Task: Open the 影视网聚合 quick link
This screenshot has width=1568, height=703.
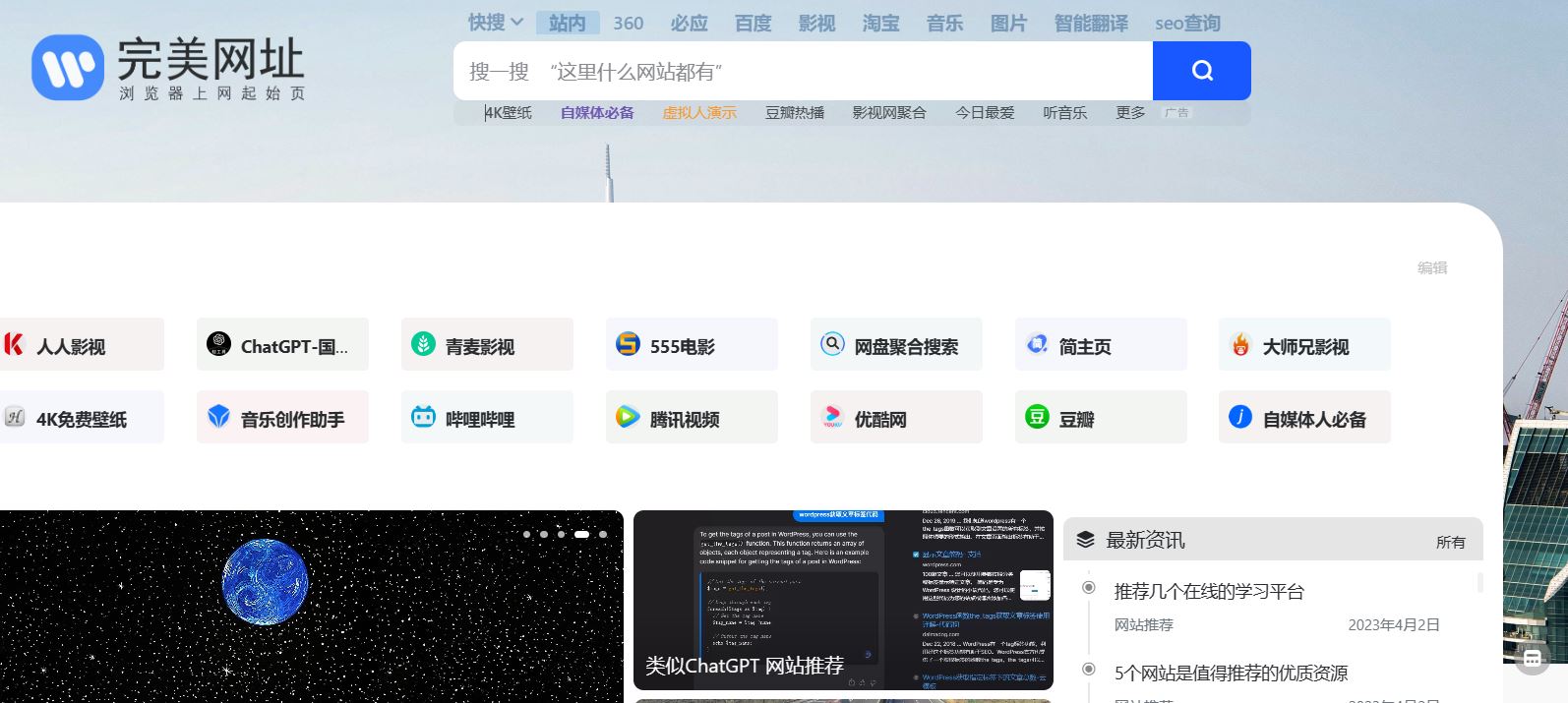Action: click(889, 113)
